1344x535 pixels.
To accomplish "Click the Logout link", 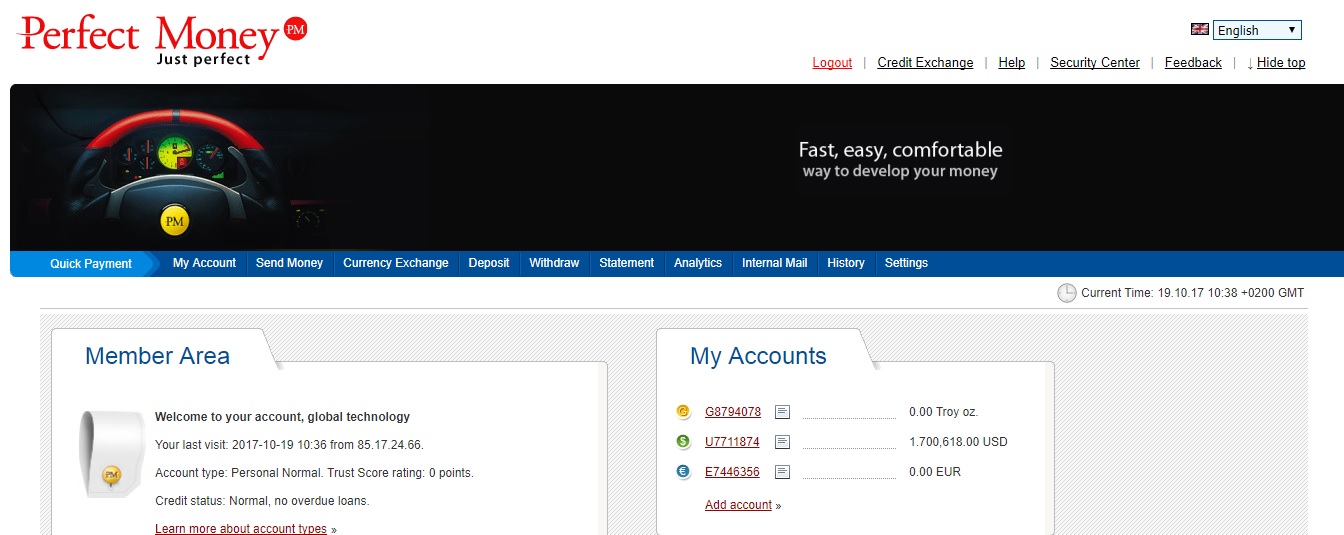I will (x=832, y=62).
